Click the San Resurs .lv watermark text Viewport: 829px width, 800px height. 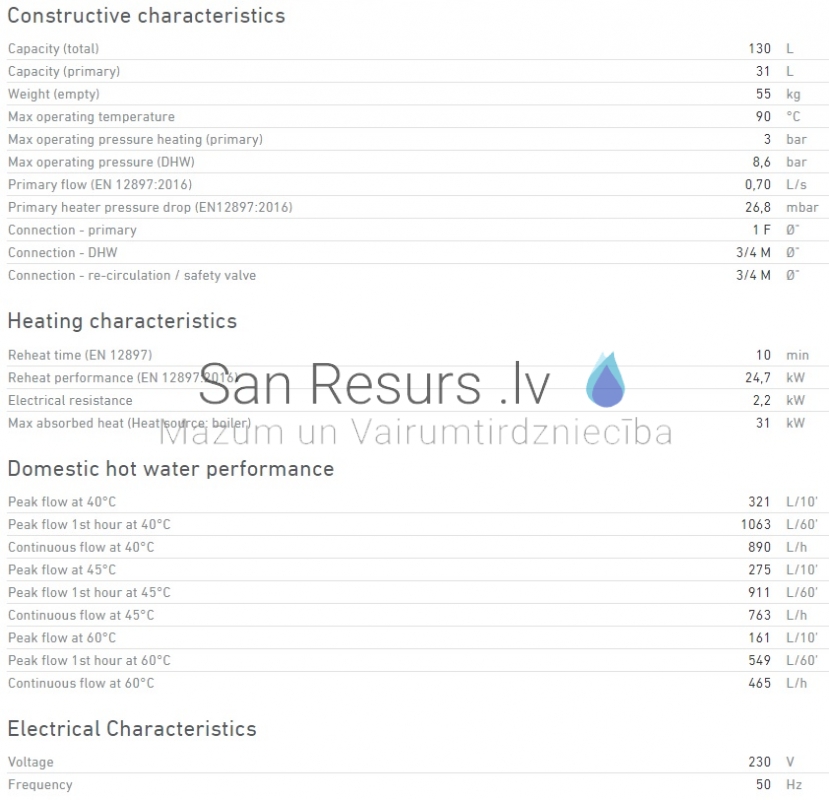(x=374, y=384)
